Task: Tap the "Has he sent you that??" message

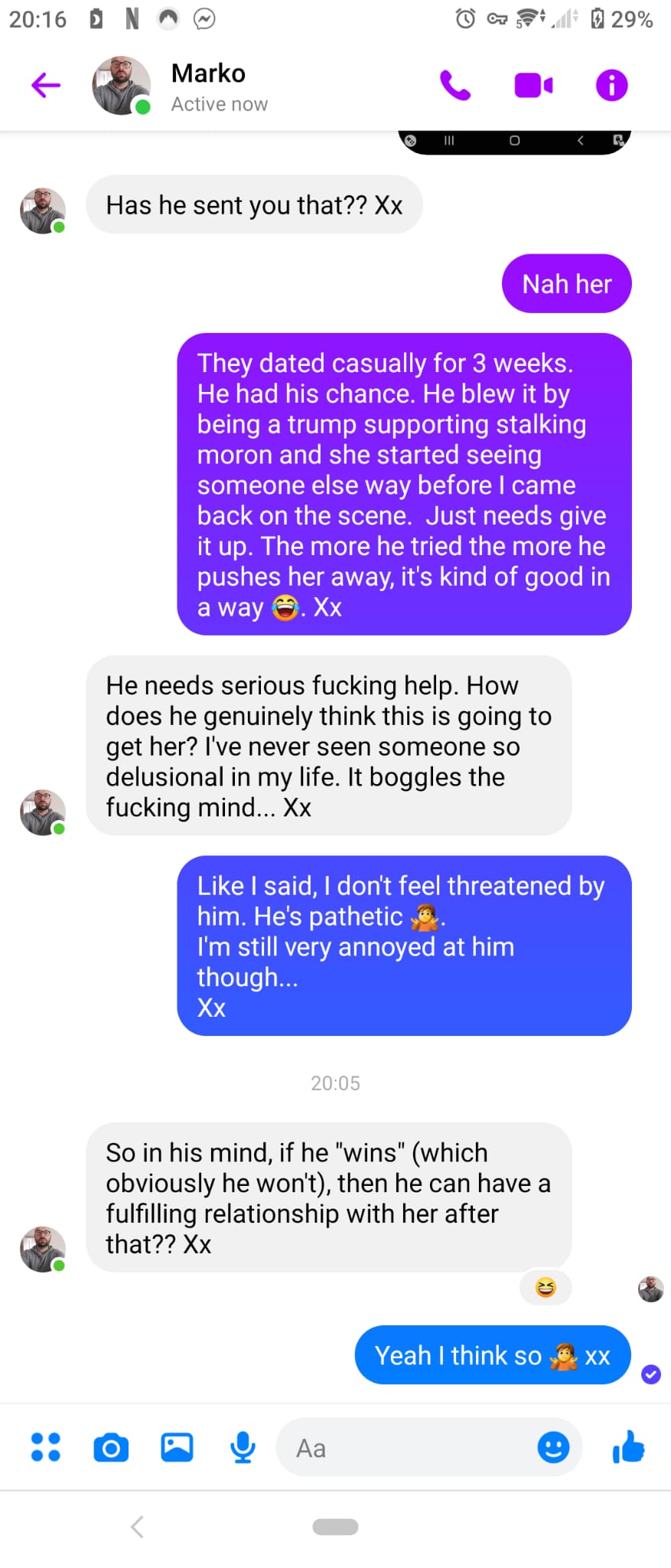Action: (254, 204)
